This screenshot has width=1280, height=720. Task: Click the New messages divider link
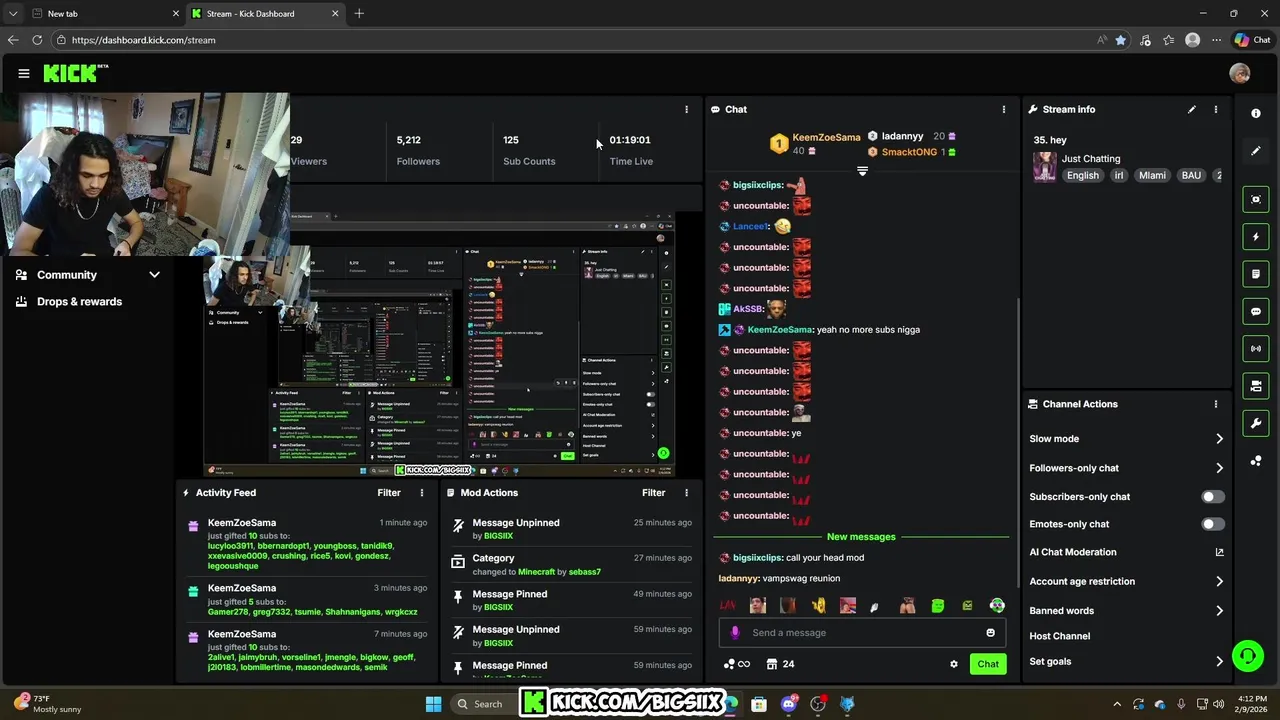[861, 537]
